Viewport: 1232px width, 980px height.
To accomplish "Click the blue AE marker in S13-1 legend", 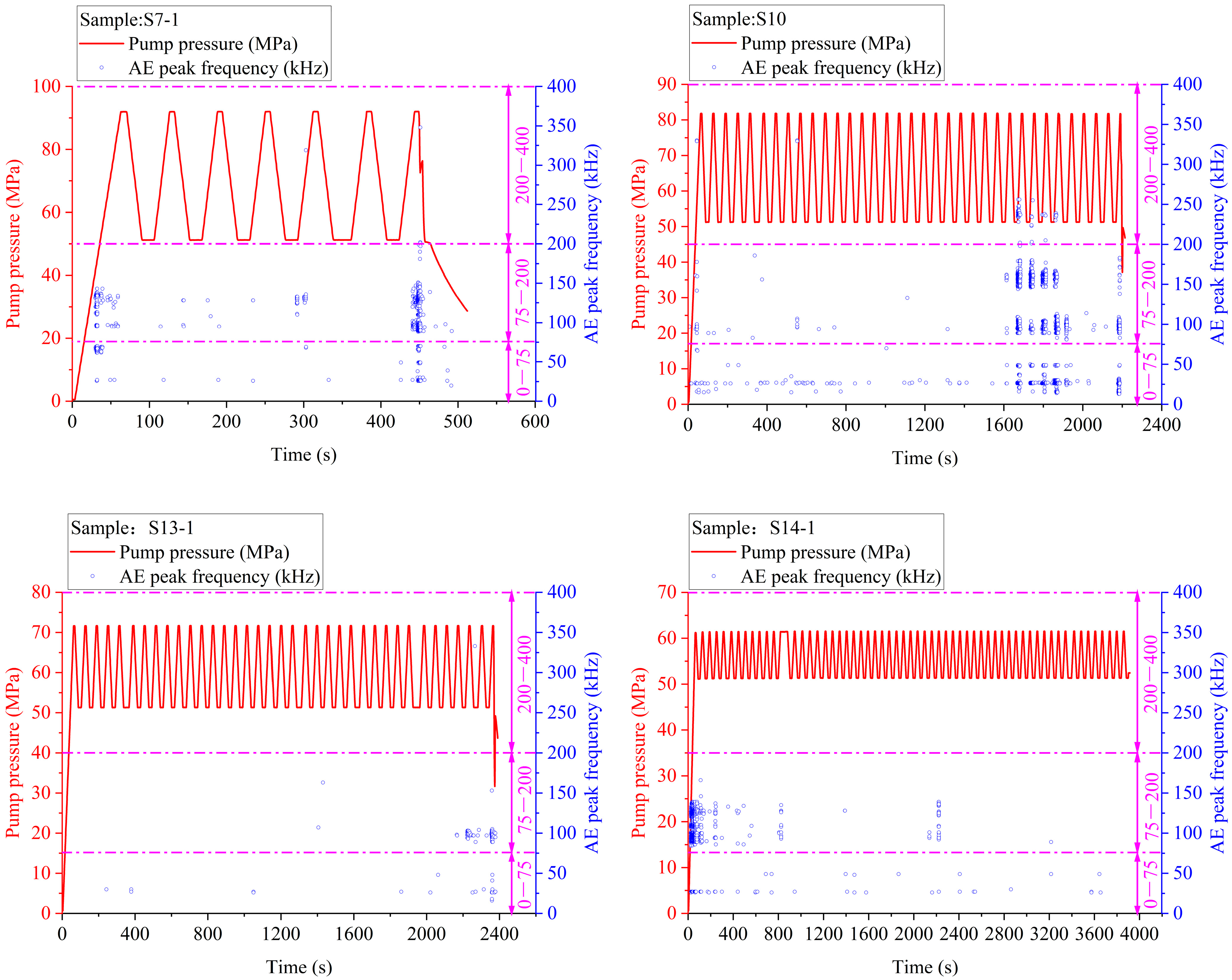I will [x=92, y=576].
